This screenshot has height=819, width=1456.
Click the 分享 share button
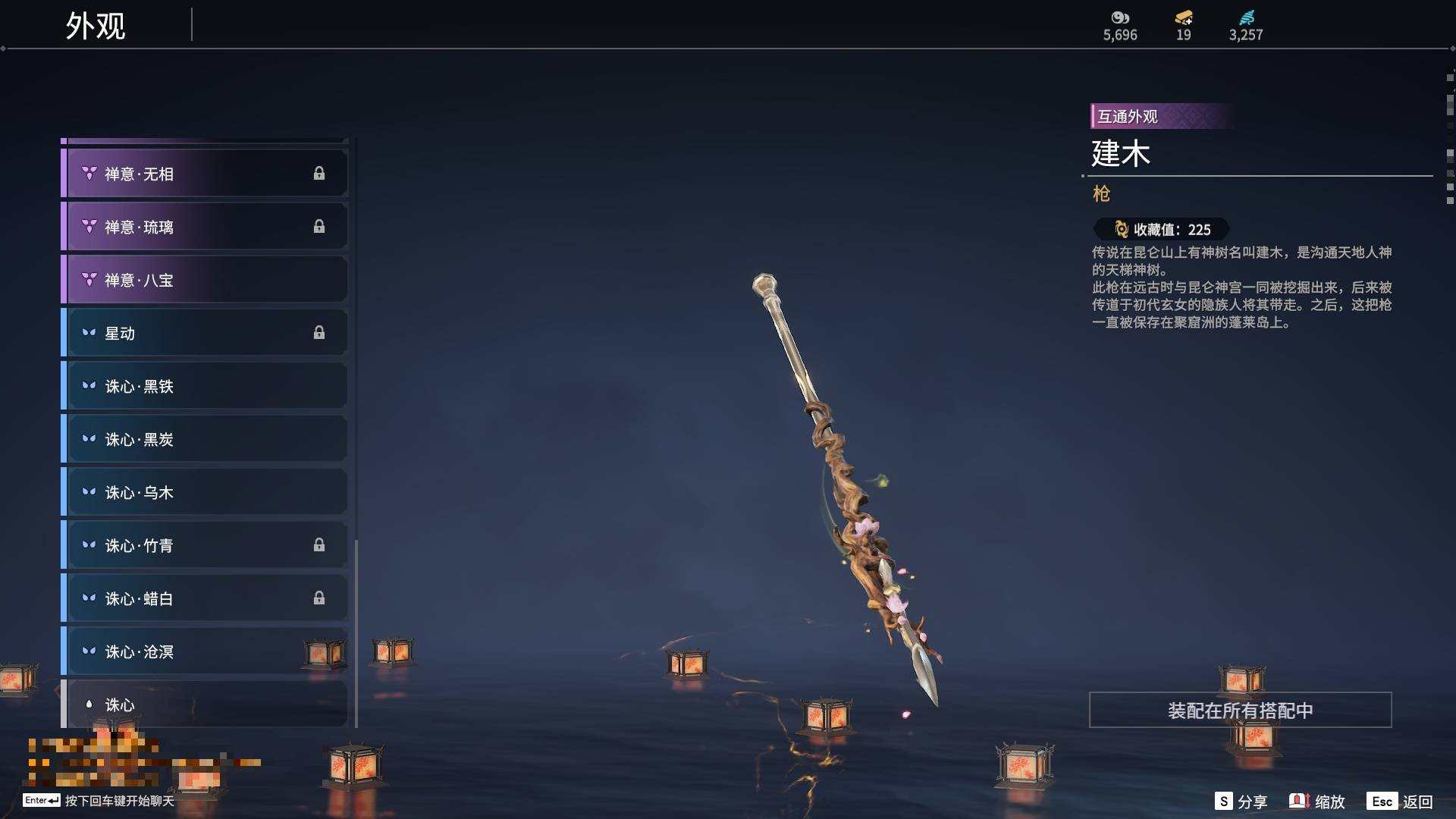click(x=1241, y=802)
